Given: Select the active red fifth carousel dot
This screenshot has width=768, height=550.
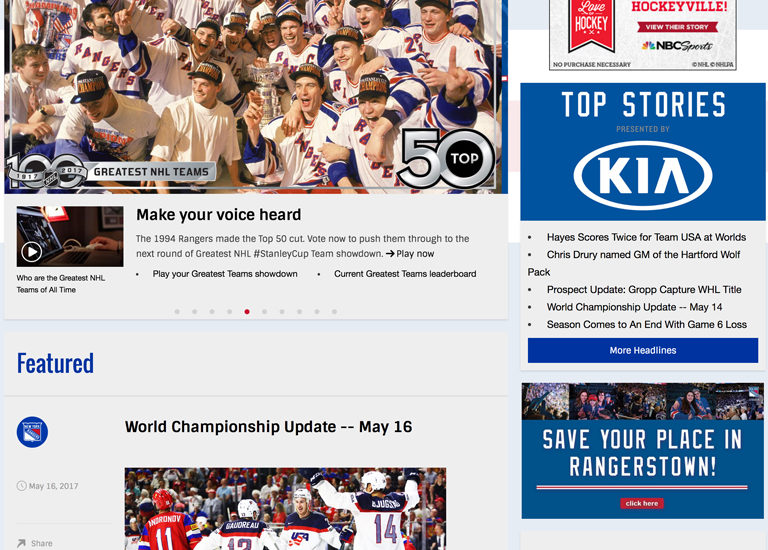Looking at the screenshot, I should pos(247,311).
